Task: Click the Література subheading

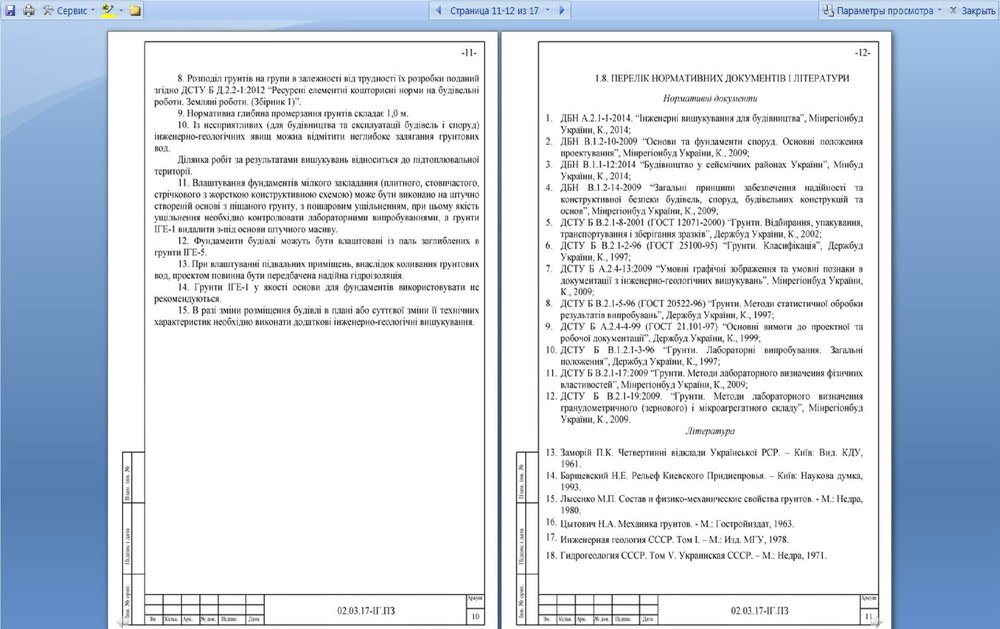Action: pos(710,431)
